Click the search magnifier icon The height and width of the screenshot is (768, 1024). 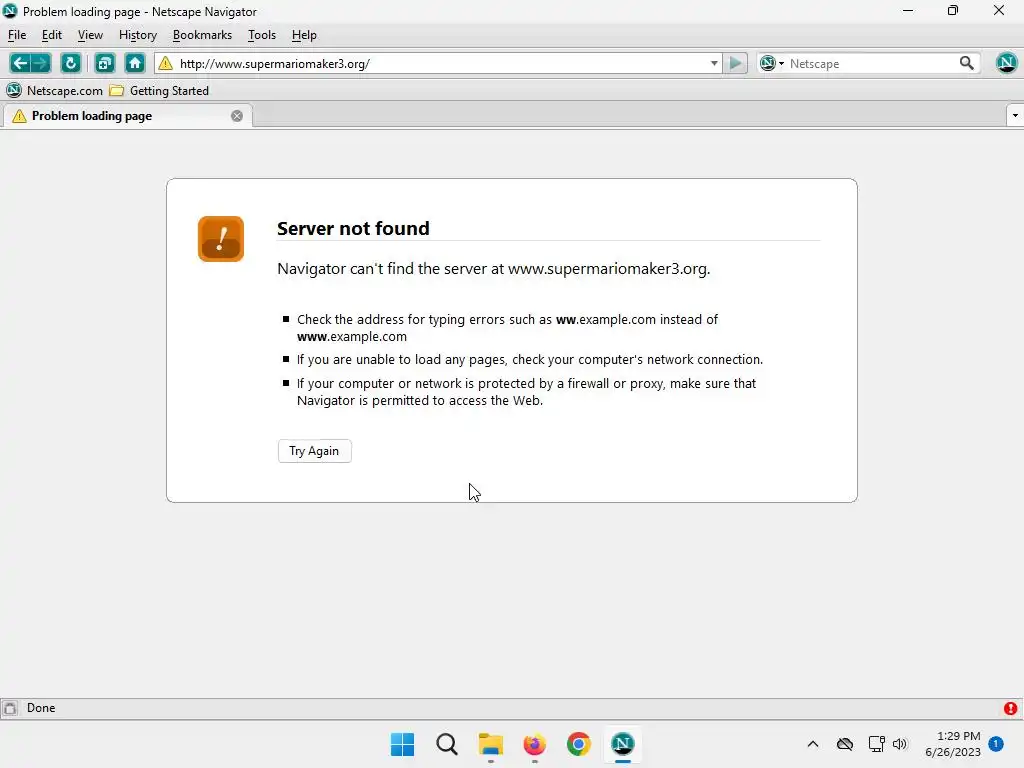tap(967, 63)
